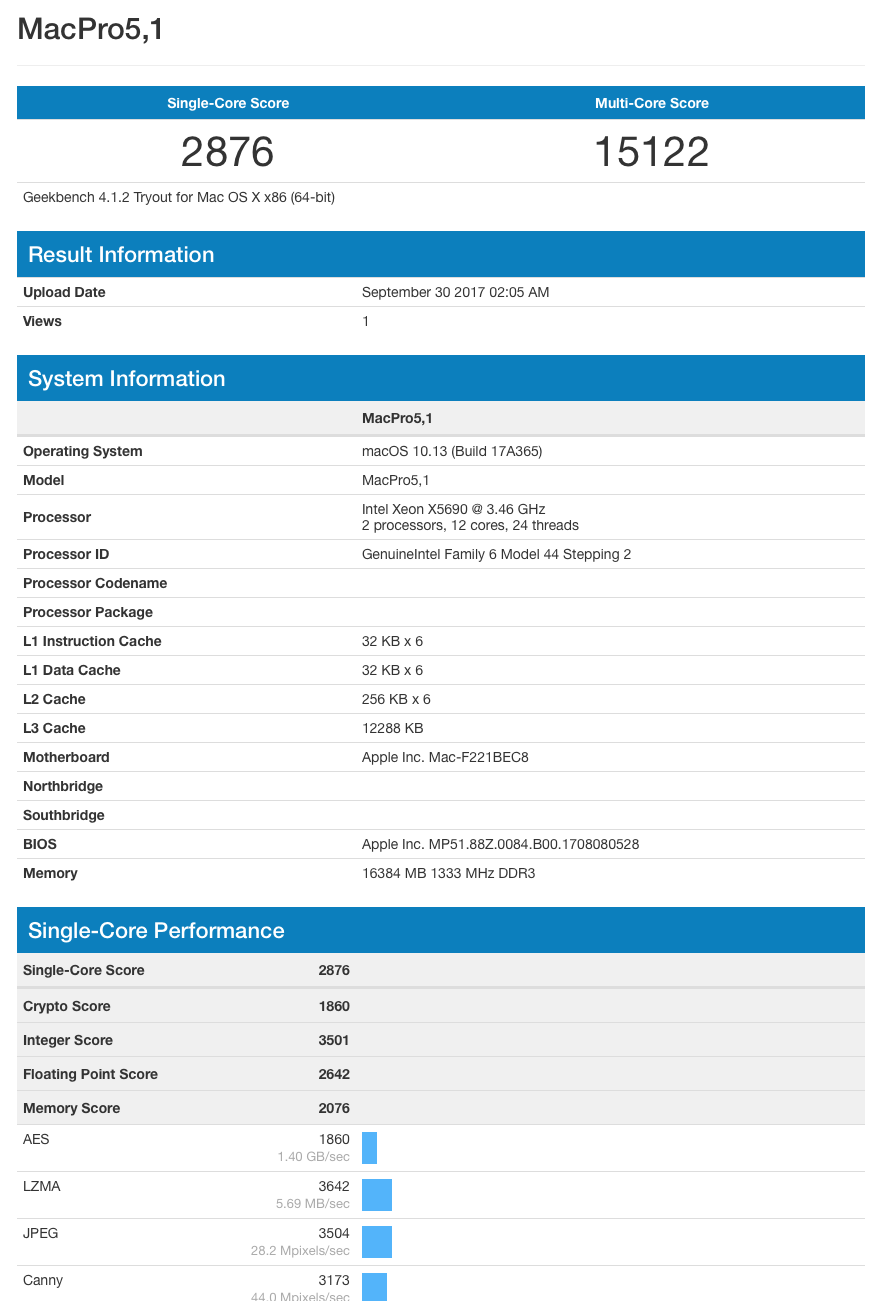The image size is (877, 1301).
Task: Click the Processor Codename label
Action: click(95, 583)
